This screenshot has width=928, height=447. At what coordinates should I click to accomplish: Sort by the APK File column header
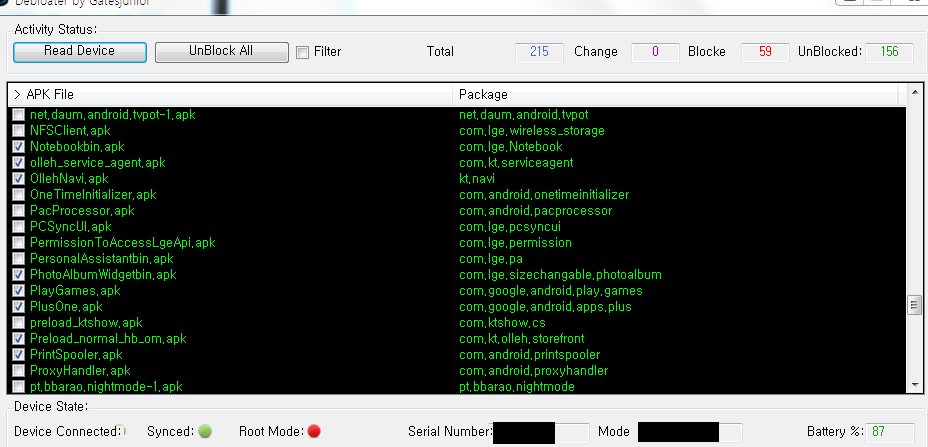point(231,95)
